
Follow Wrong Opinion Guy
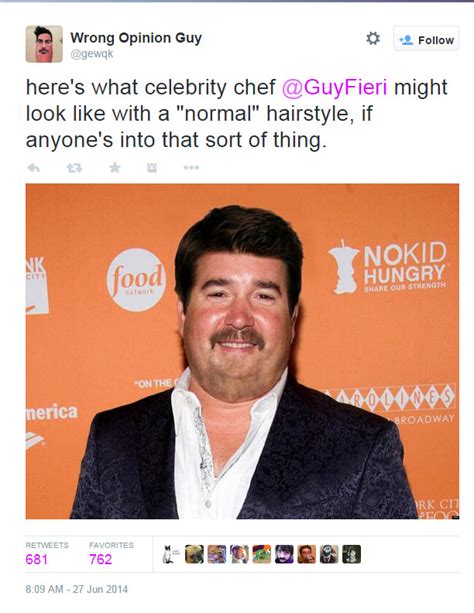[426, 39]
